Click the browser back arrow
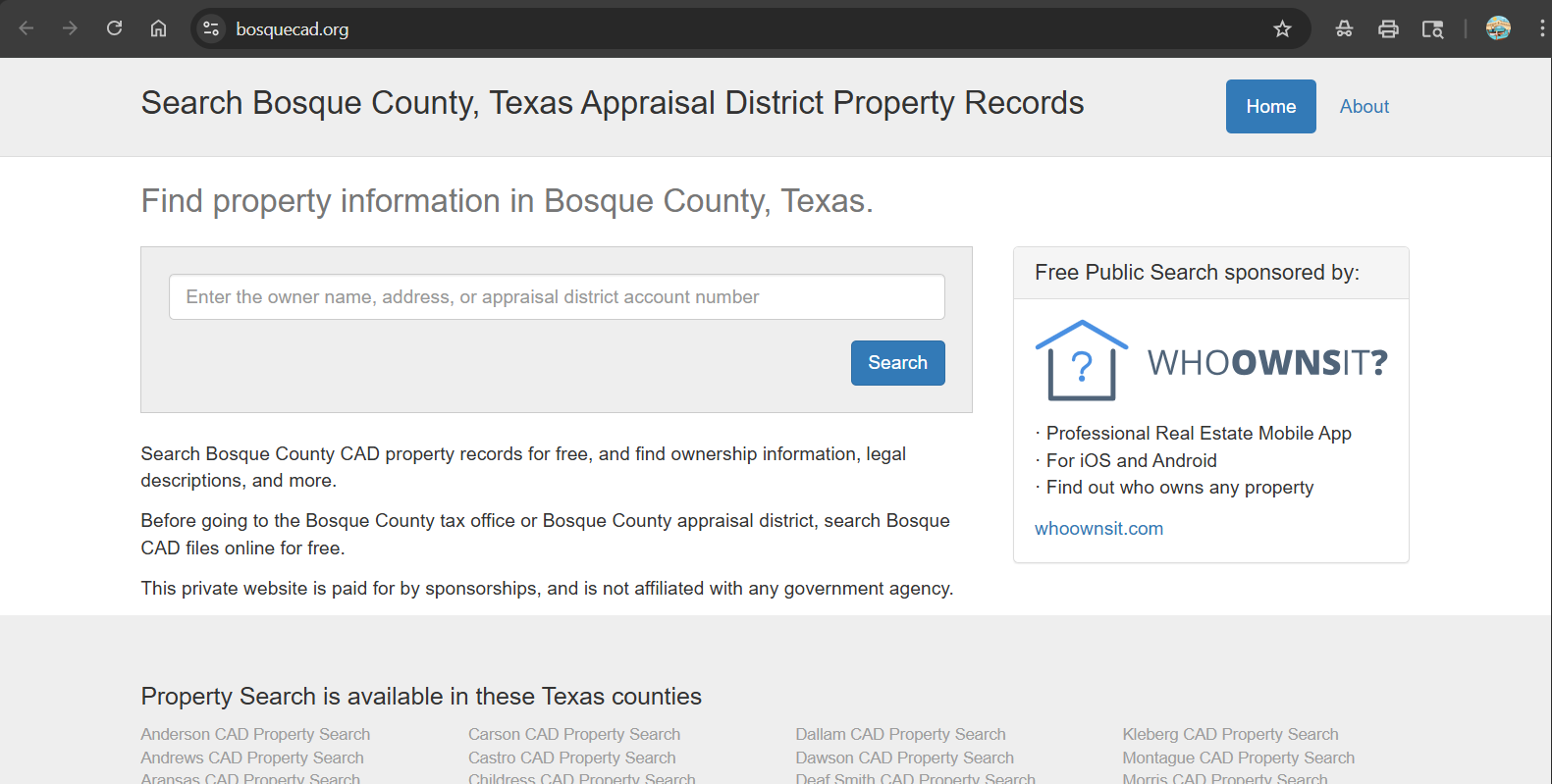Screen dimensions: 1552x784 (x=27, y=28)
